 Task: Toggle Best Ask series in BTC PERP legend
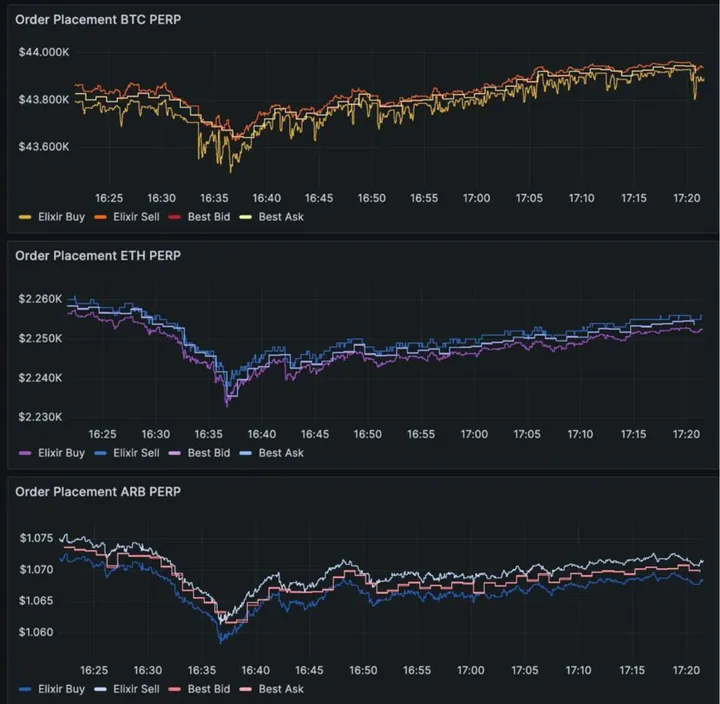click(x=281, y=217)
